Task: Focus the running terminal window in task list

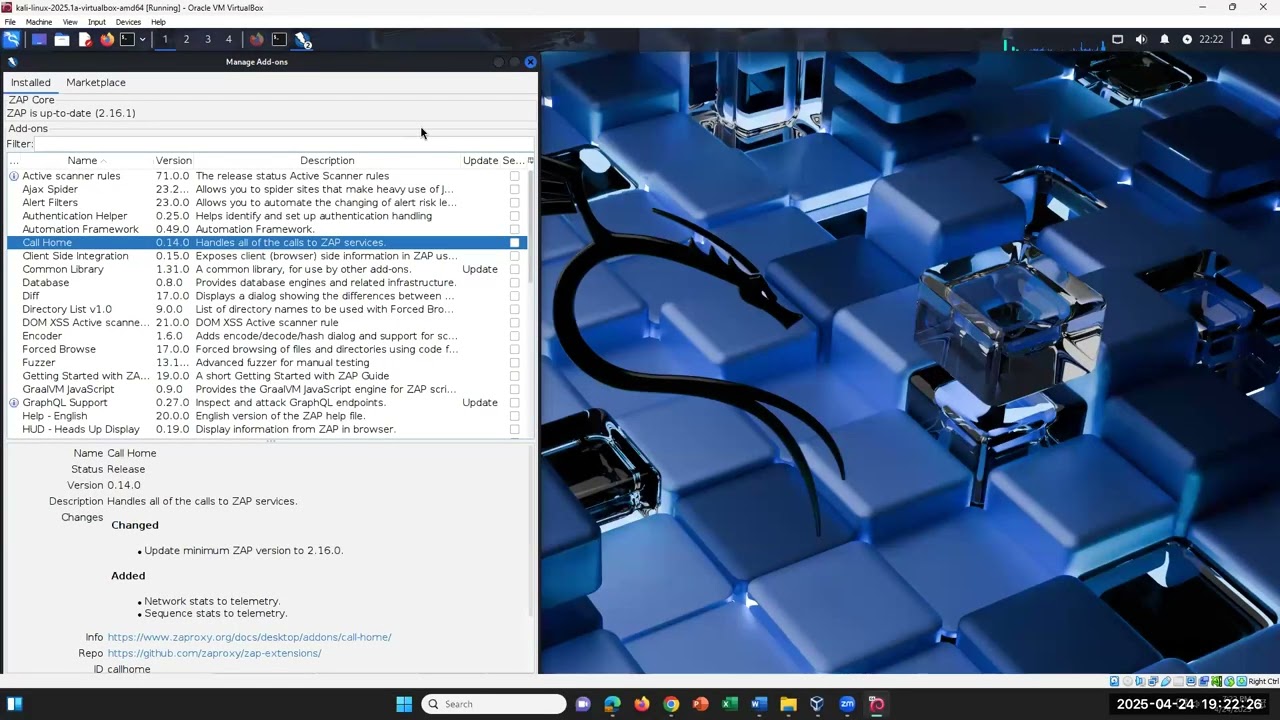Action: point(279,39)
